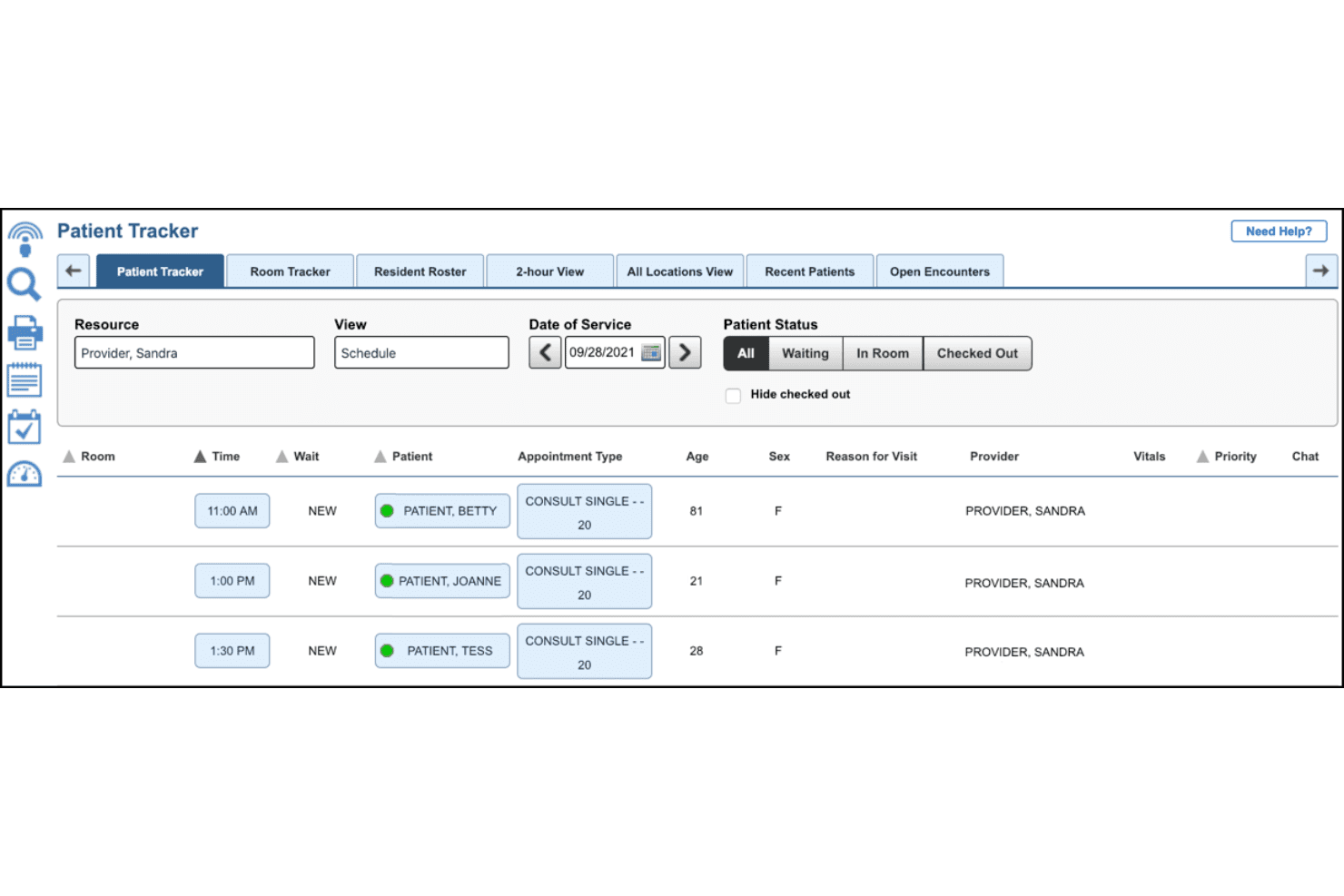Open the calendar checkmark icon in sidebar
The width and height of the screenshot is (1344, 896).
pos(25,427)
